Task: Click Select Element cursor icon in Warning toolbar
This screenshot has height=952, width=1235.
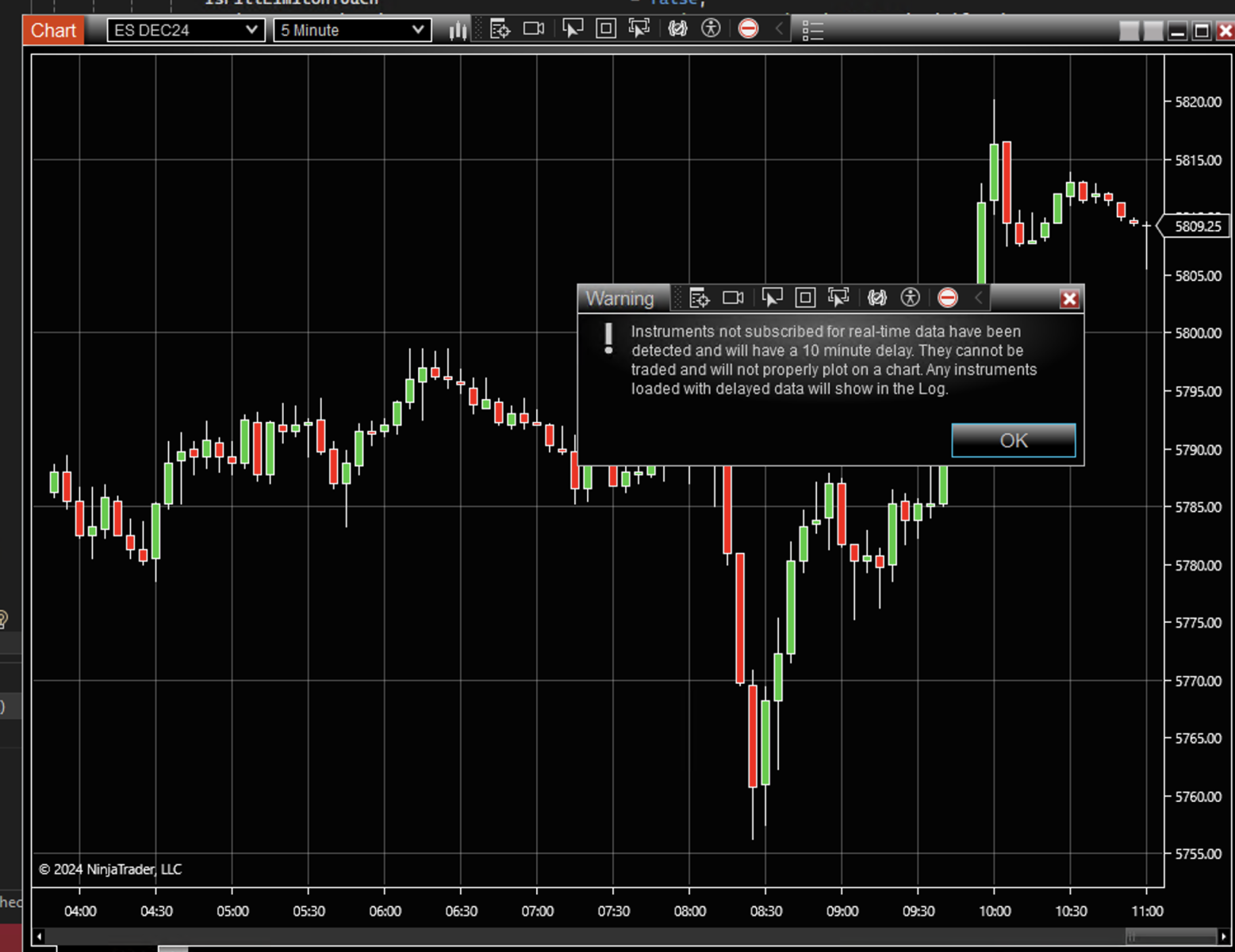Action: tap(772, 297)
